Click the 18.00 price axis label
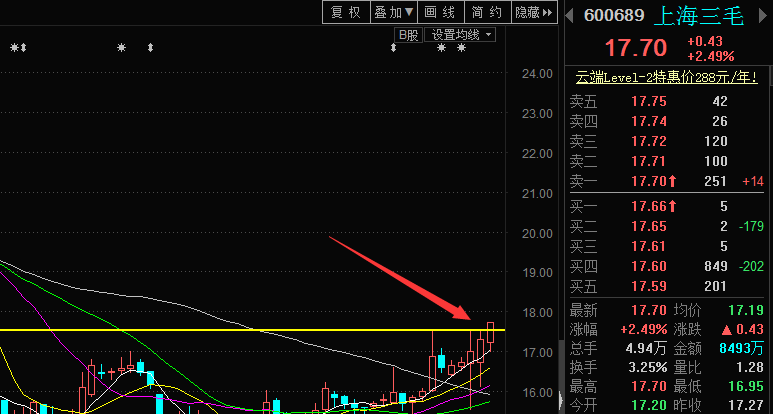This screenshot has height=414, width=773. [x=537, y=312]
